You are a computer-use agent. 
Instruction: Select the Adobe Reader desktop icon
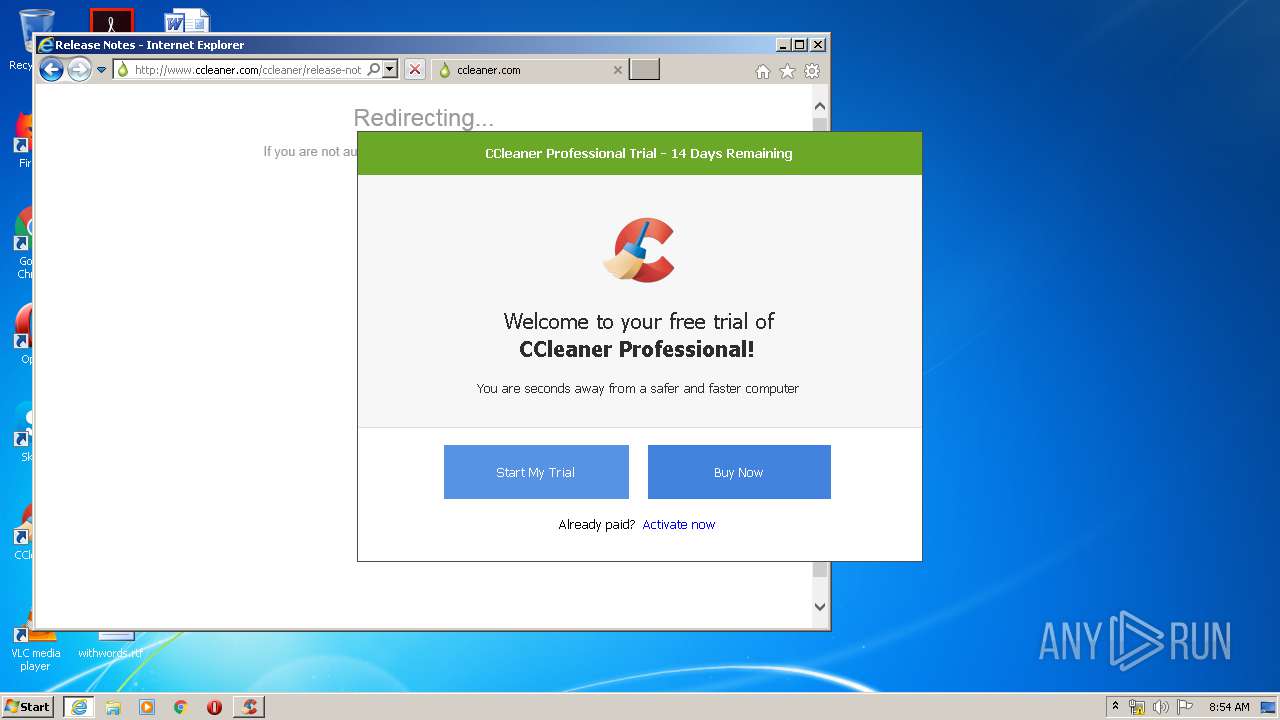tap(111, 21)
